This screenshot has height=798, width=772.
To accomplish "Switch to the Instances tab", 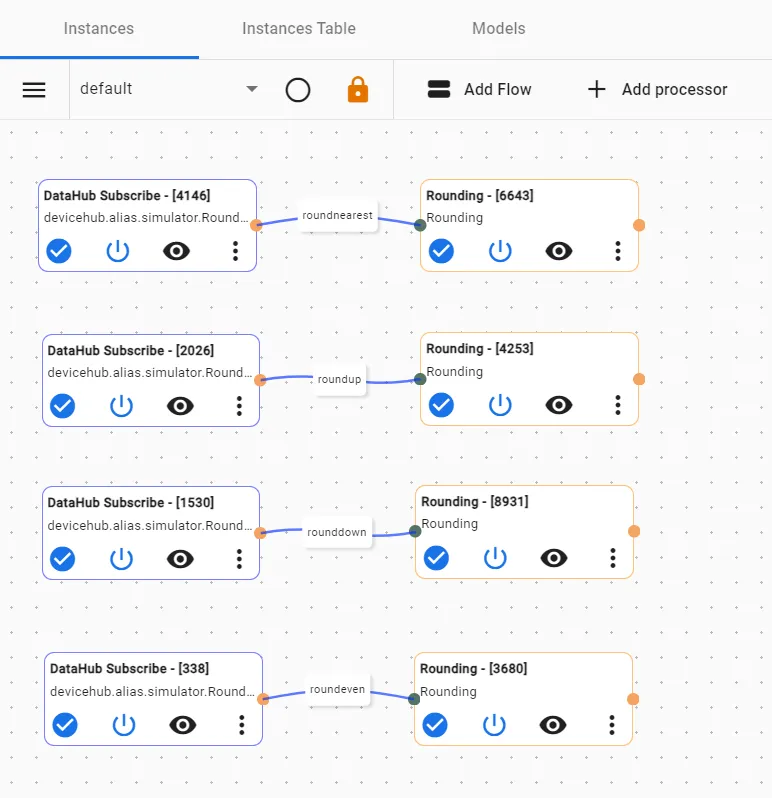I will pyautogui.click(x=99, y=28).
